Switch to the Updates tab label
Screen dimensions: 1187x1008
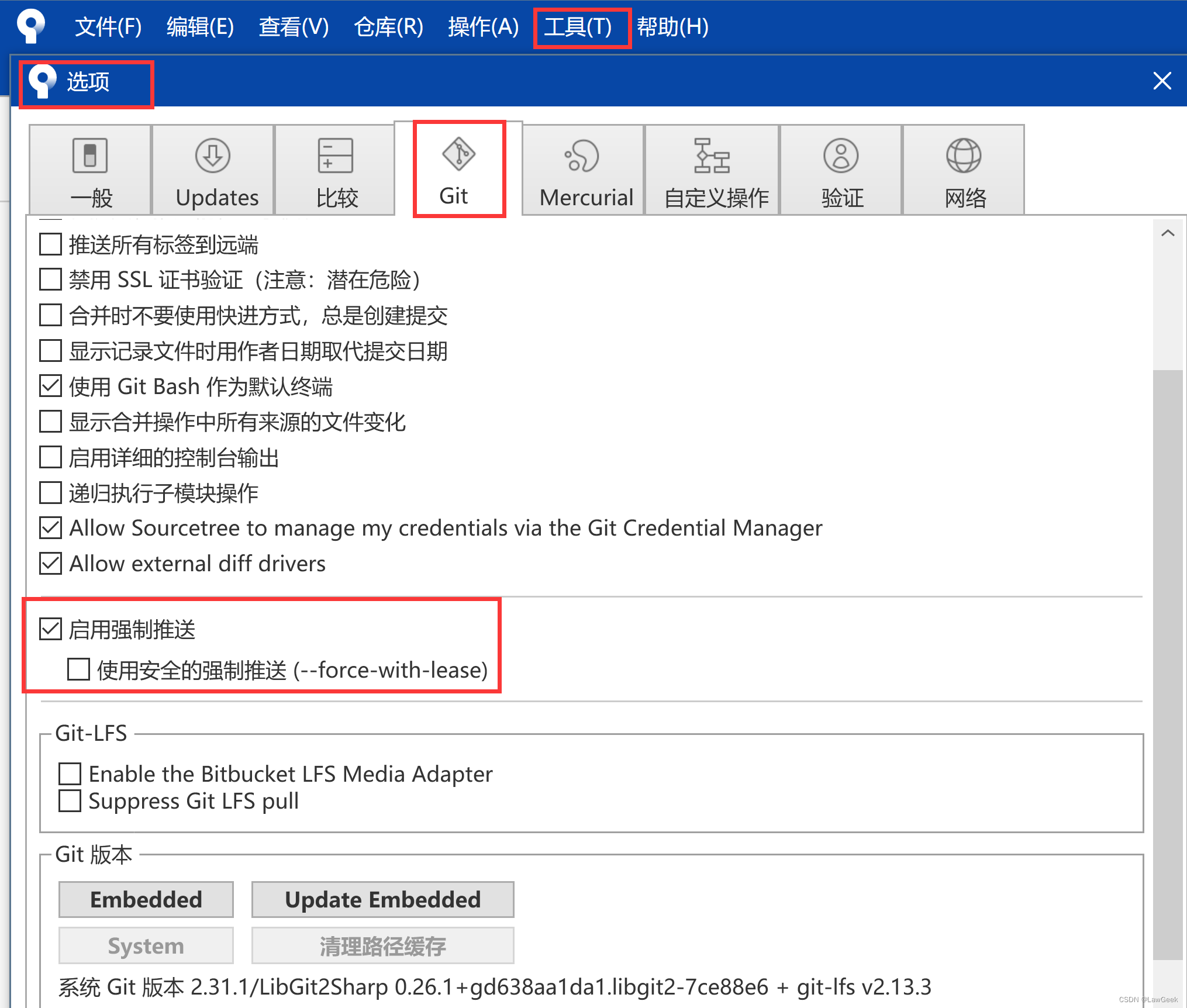pyautogui.click(x=217, y=198)
